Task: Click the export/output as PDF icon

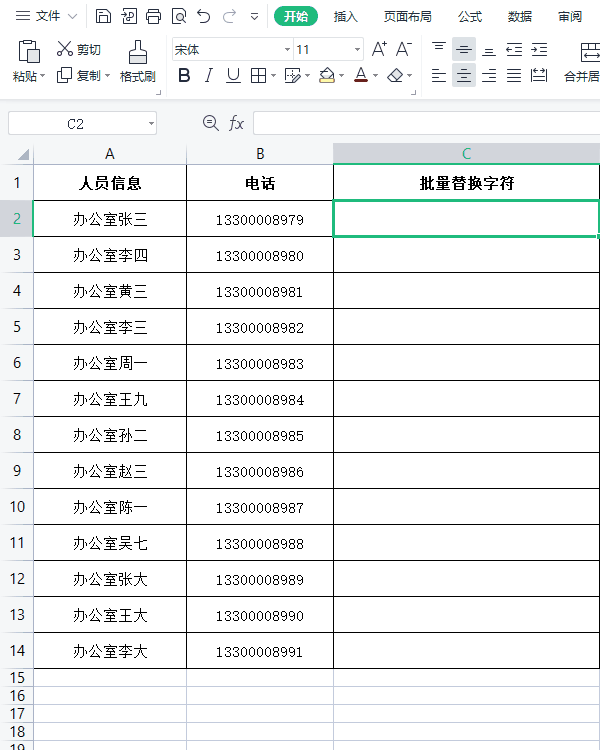Action: coord(129,16)
